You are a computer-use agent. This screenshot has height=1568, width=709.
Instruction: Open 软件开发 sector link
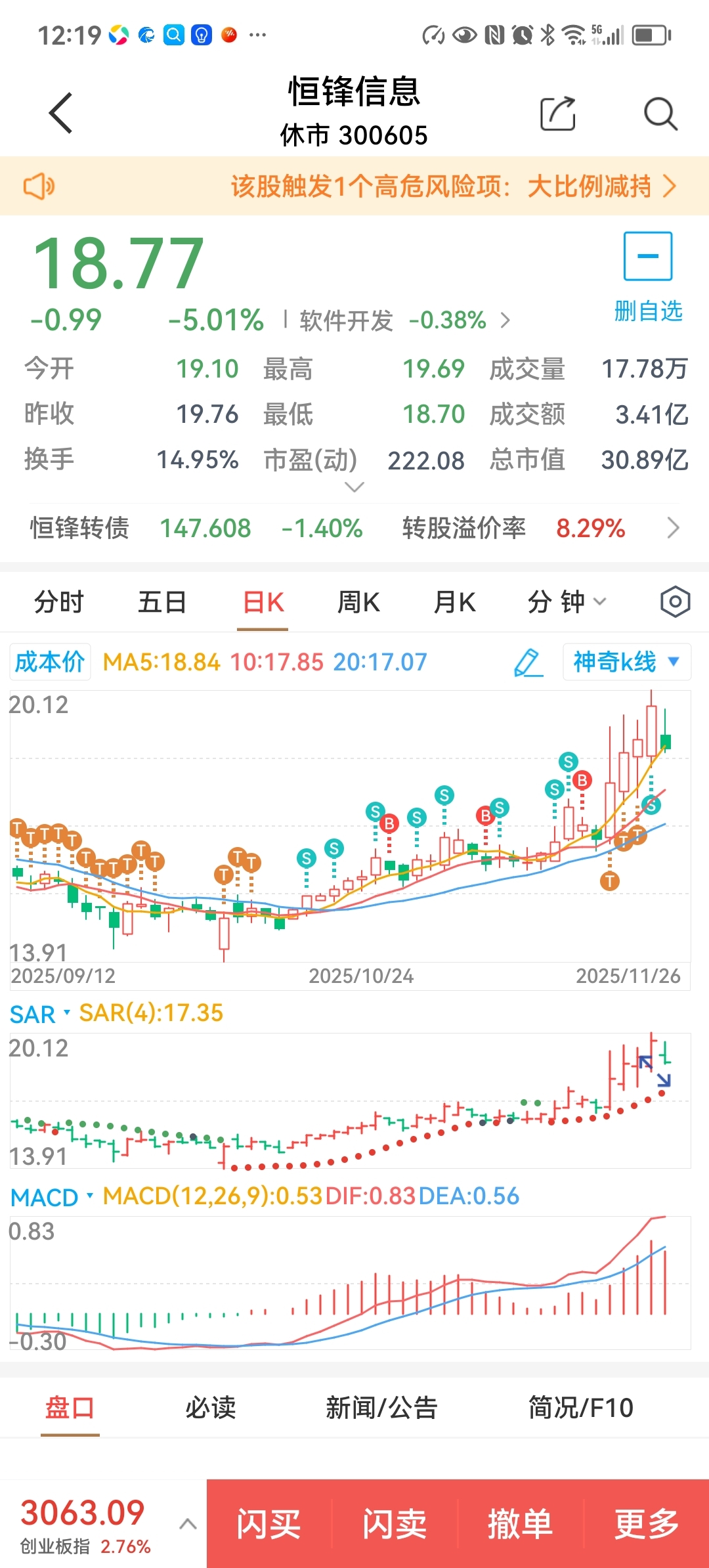click(404, 320)
